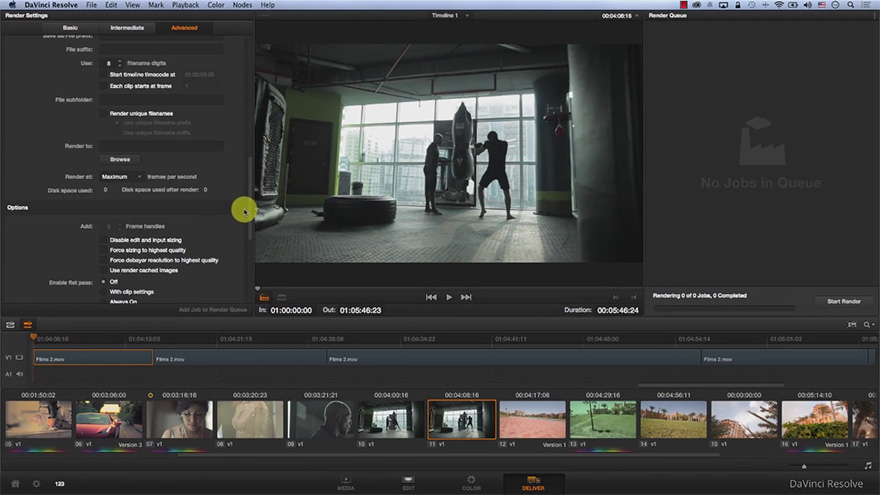
Task: Select clip 05 thumbnail
Action: click(38, 419)
